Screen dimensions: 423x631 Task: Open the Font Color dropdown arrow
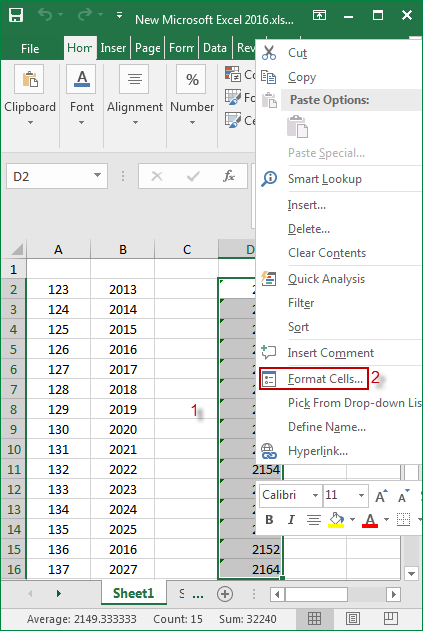(x=386, y=520)
